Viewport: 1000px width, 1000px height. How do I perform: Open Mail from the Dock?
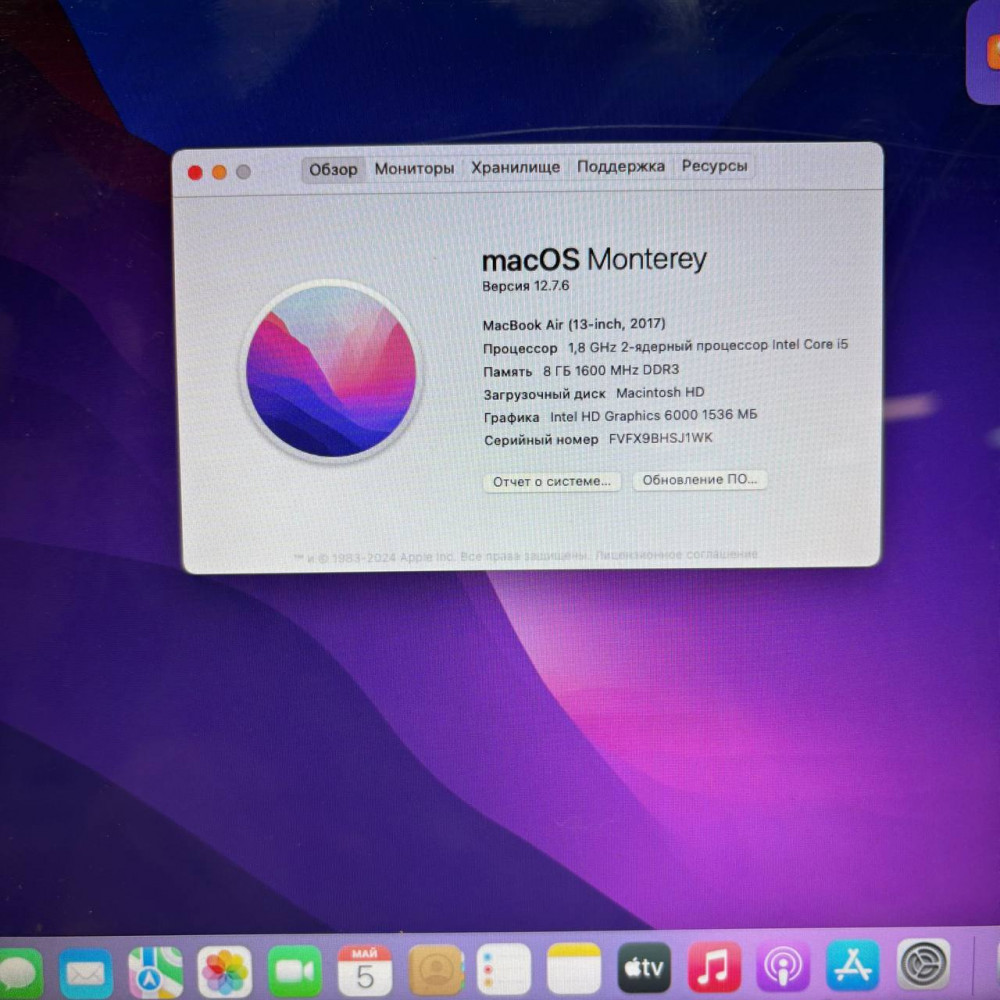[x=85, y=973]
